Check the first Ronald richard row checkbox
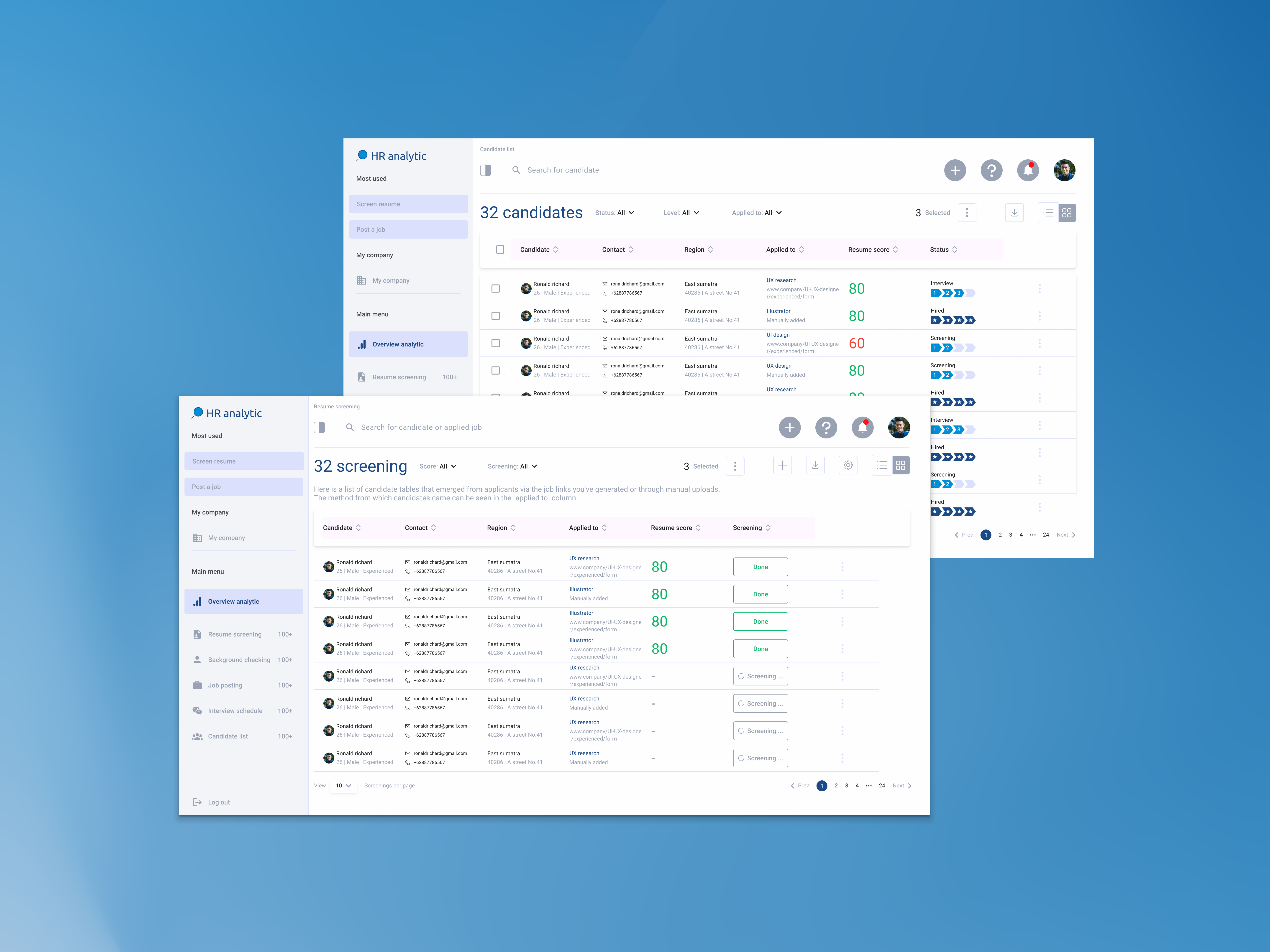The height and width of the screenshot is (952, 1270). [x=495, y=289]
